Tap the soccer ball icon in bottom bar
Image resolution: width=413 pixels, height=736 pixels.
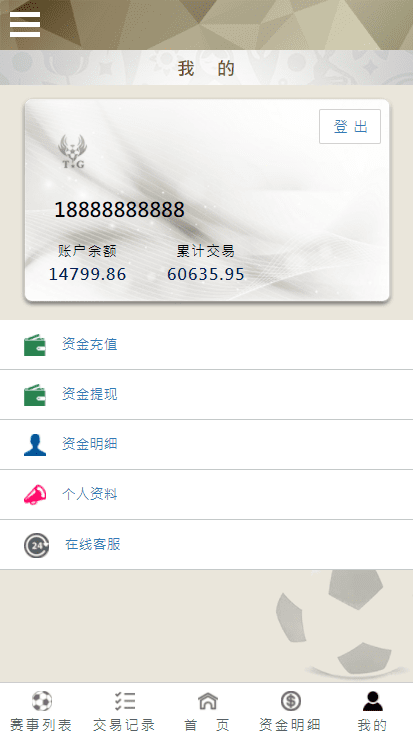coord(41,701)
